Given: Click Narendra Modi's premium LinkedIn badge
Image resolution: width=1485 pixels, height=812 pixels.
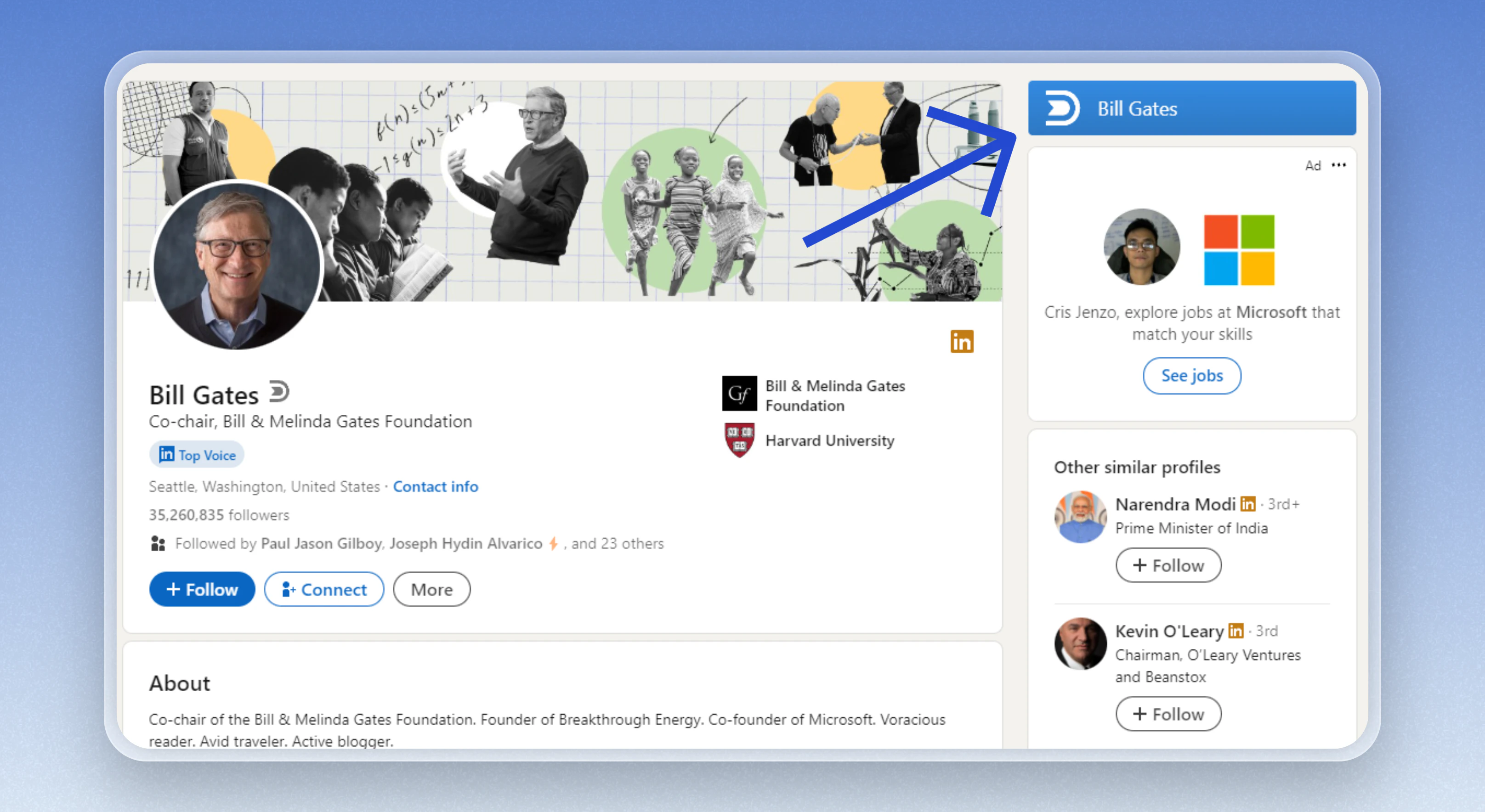Looking at the screenshot, I should point(1247,504).
